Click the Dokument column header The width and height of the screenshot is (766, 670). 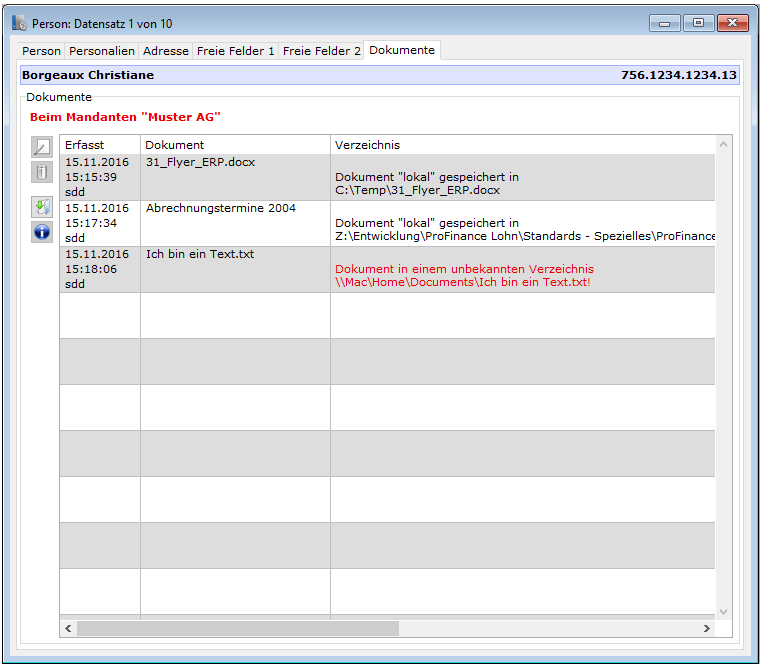235,145
